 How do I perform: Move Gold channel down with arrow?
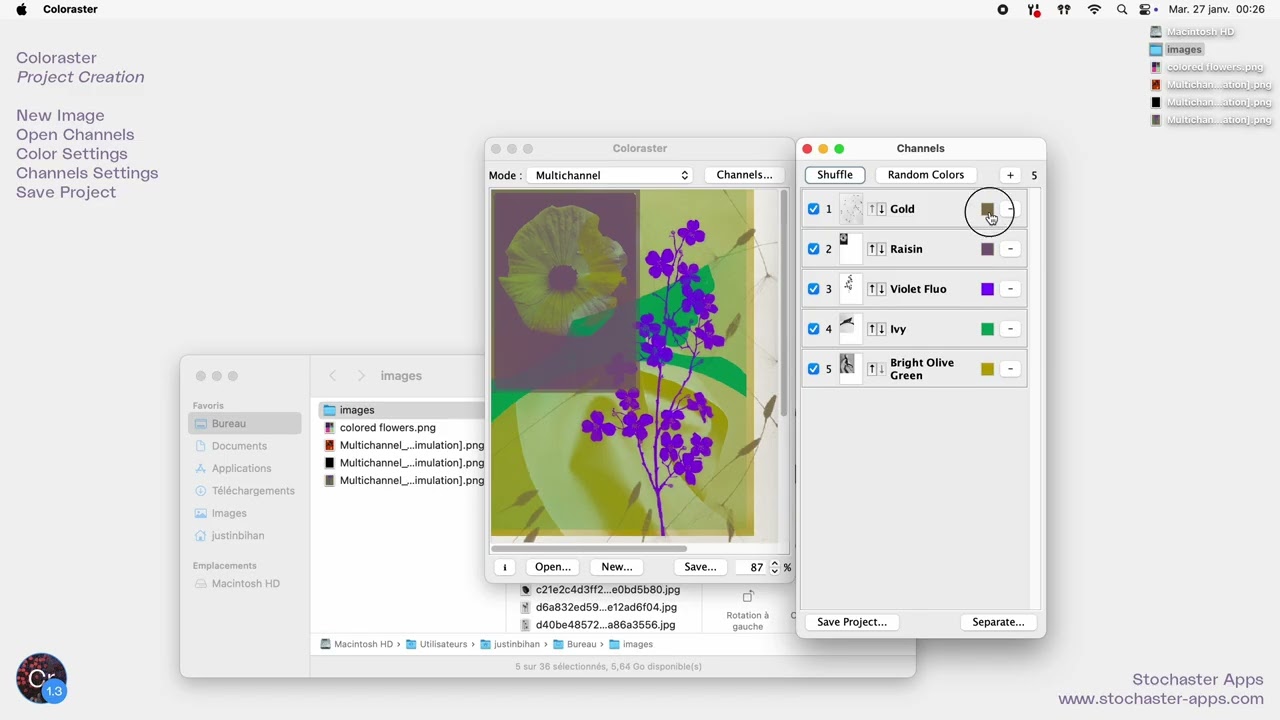(882, 209)
